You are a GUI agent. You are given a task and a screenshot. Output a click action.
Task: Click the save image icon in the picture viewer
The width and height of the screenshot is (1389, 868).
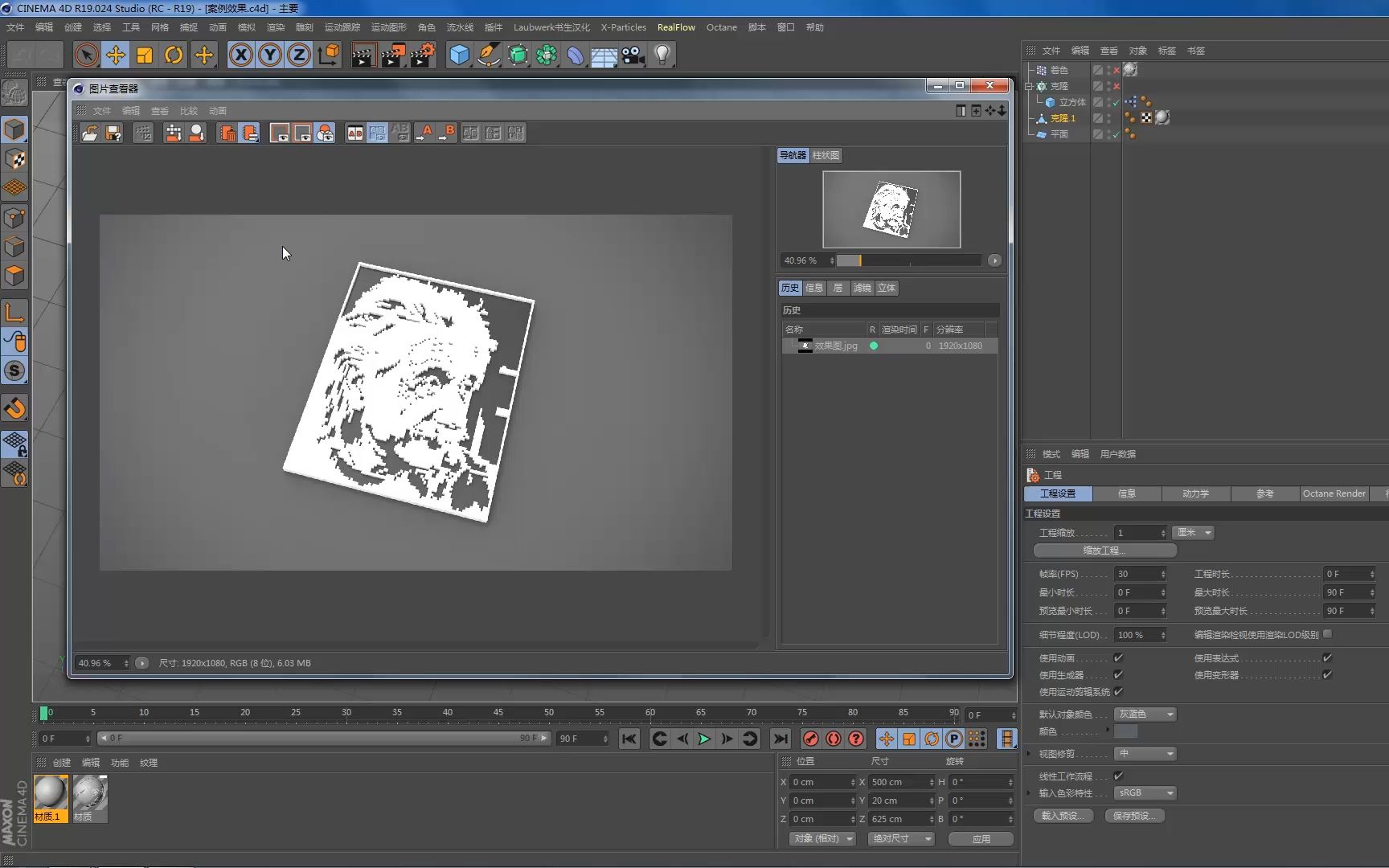[113, 133]
